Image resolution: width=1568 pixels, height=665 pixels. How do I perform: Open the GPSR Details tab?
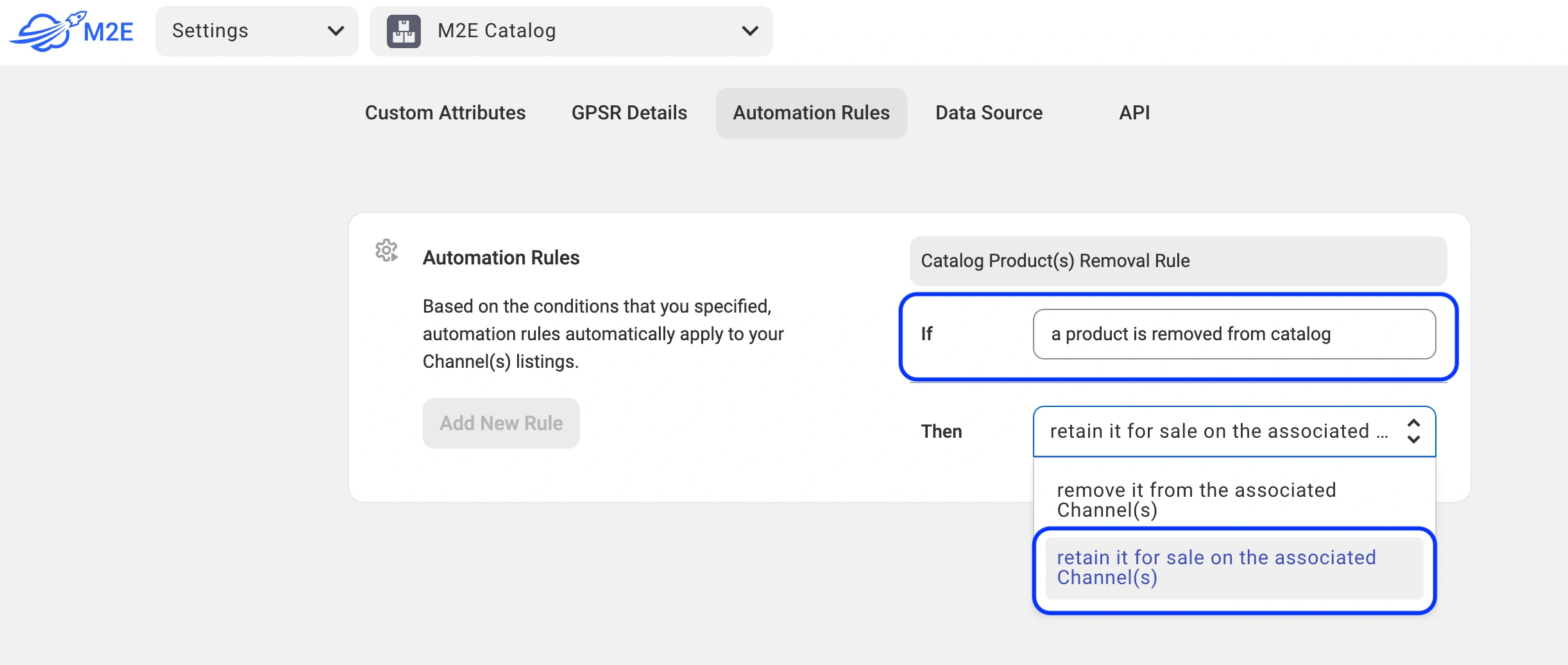click(x=629, y=113)
